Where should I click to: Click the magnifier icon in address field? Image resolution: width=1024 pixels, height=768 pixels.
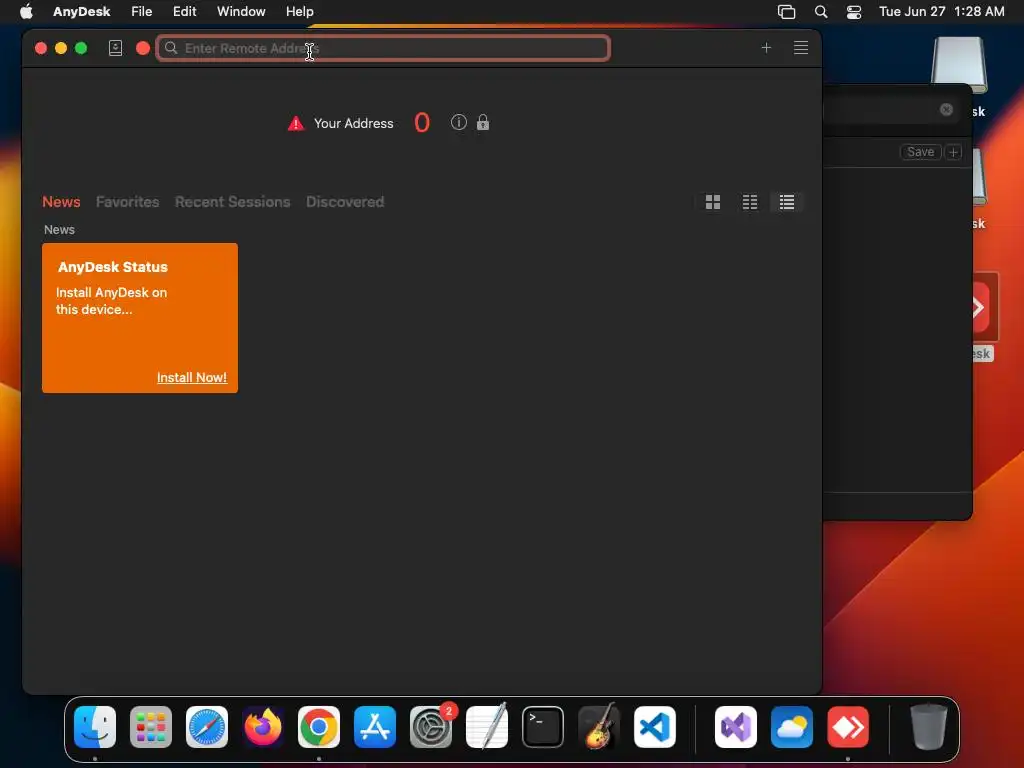(x=171, y=48)
